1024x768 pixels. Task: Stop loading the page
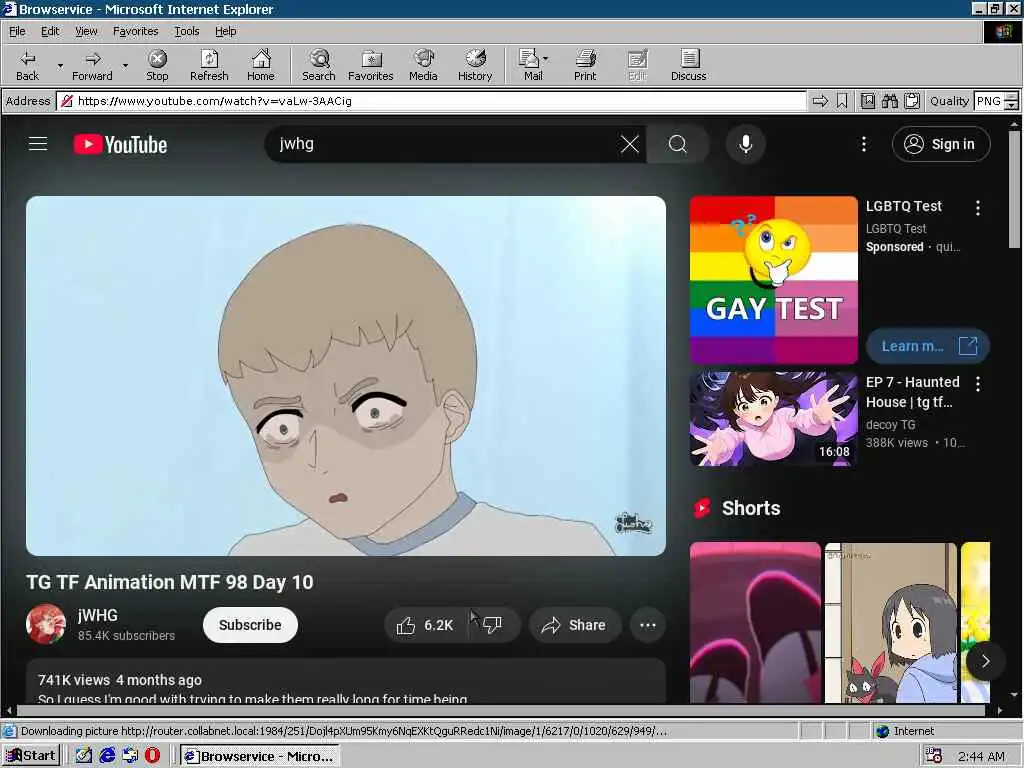click(x=157, y=65)
